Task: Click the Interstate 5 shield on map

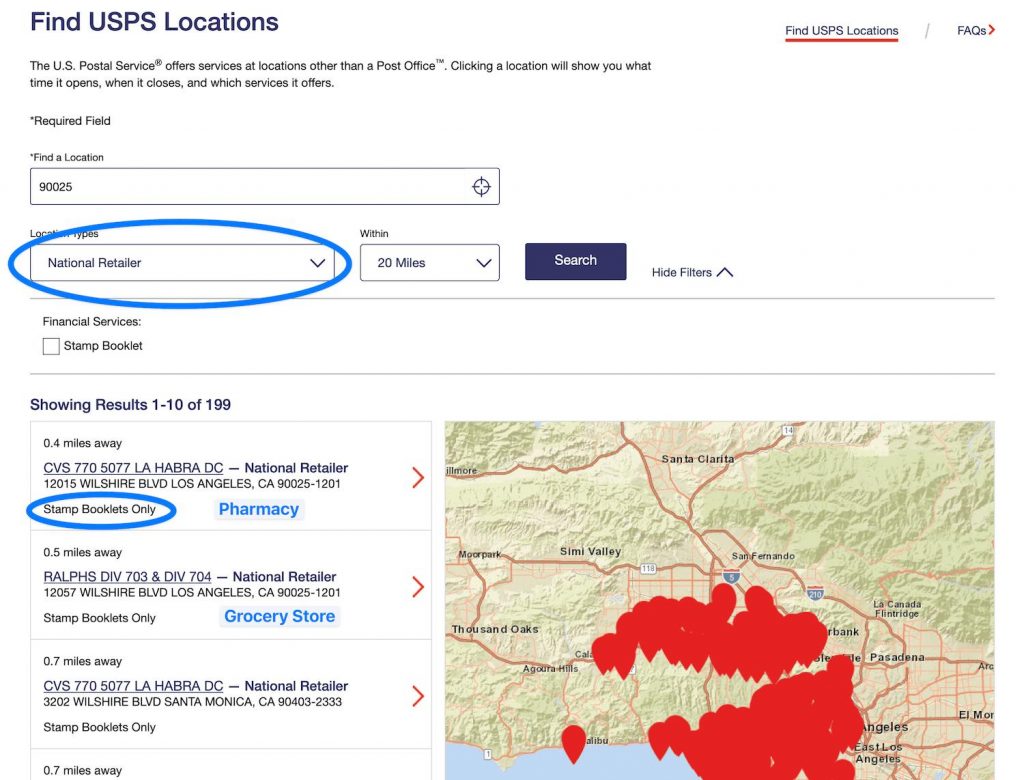Action: click(x=734, y=576)
